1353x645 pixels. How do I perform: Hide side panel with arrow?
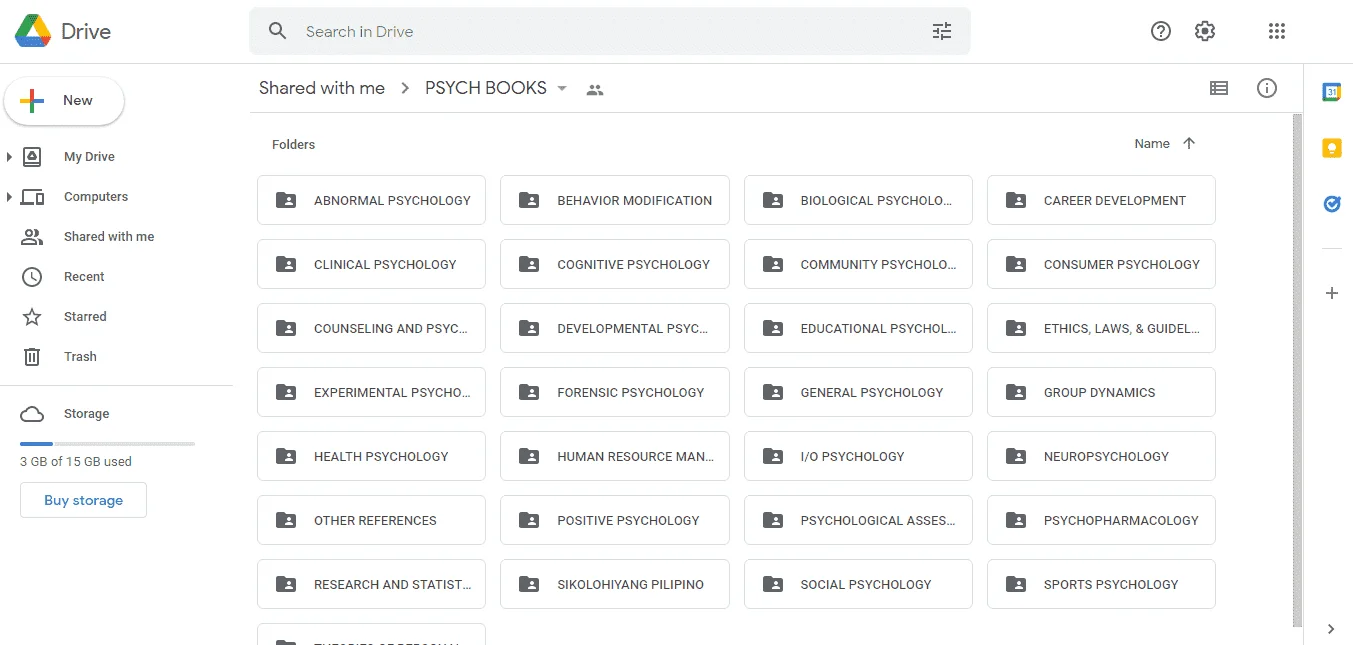[x=1331, y=629]
